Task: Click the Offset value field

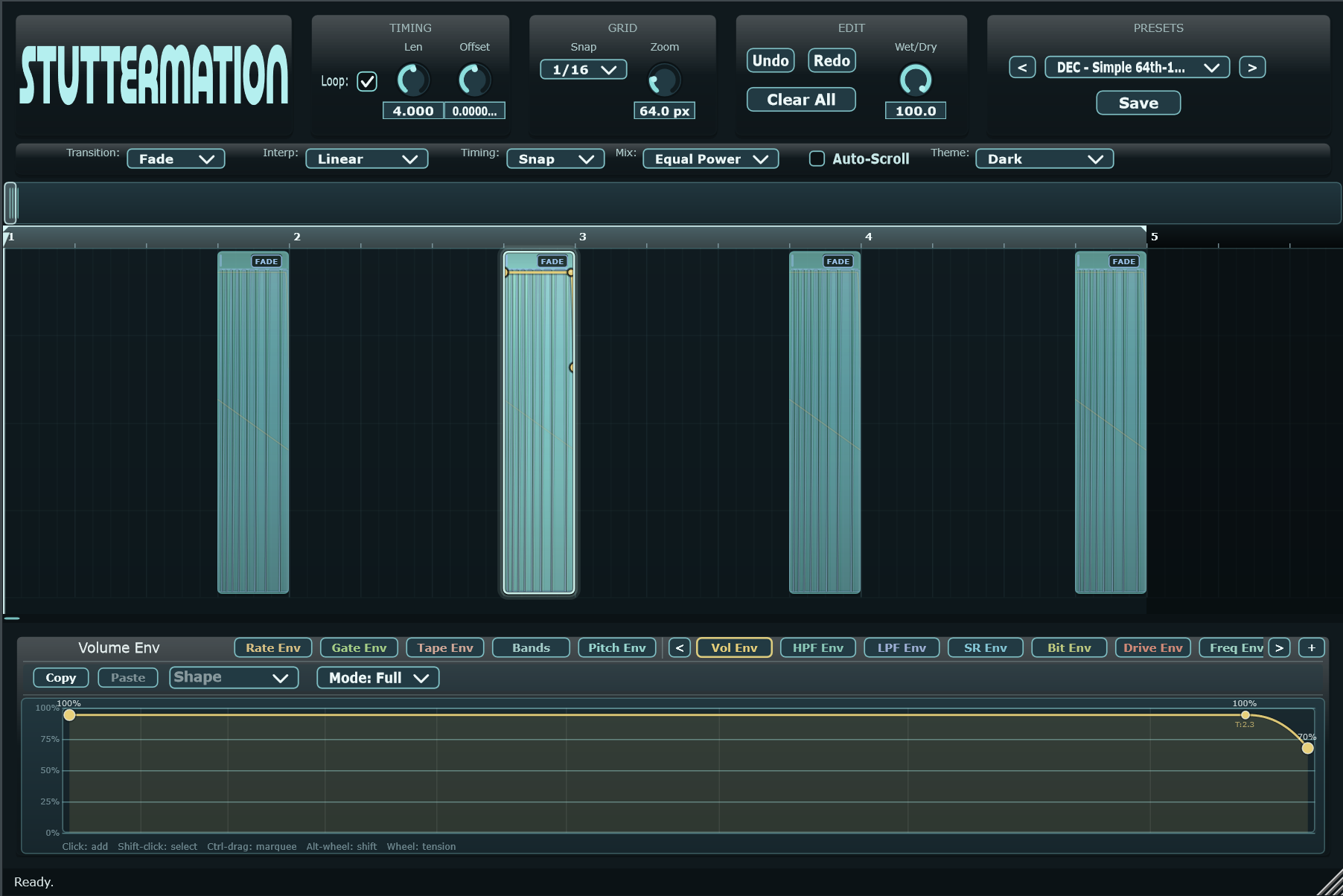Action: (475, 111)
